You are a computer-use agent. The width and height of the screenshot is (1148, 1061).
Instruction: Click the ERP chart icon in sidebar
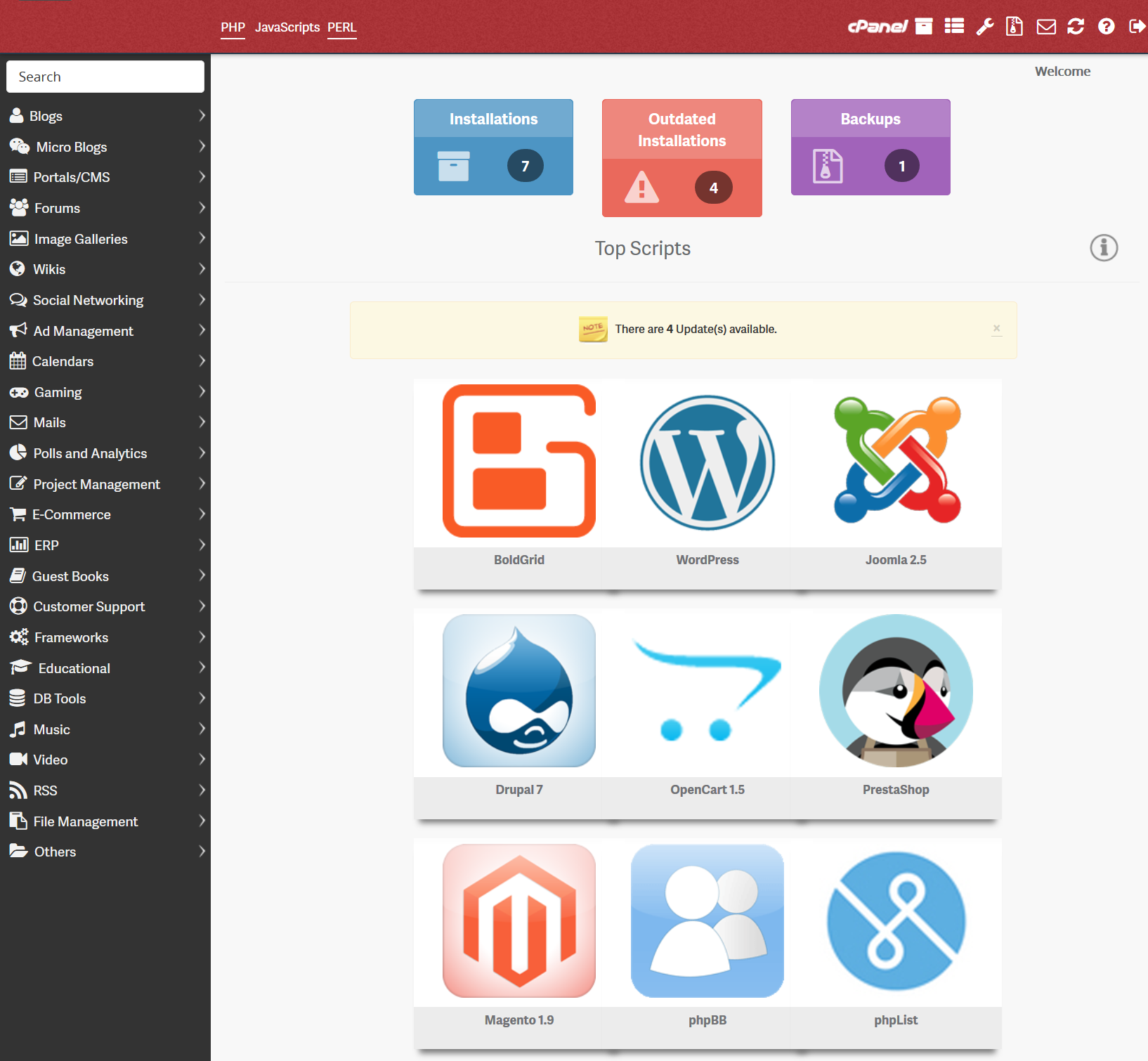[19, 545]
